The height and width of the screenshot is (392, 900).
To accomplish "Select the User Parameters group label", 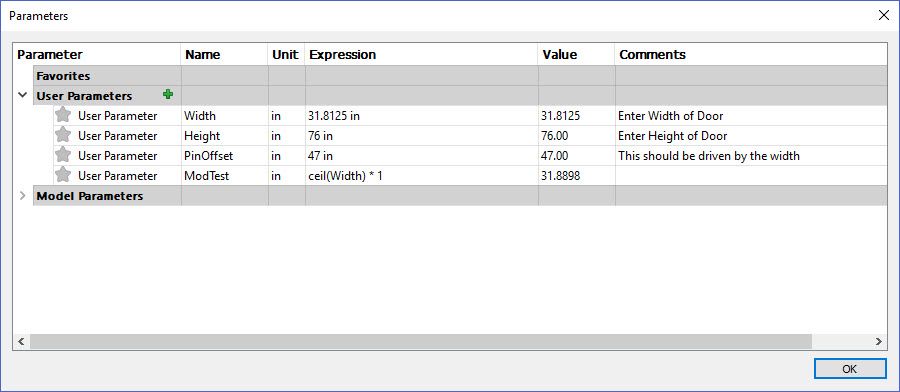I will tap(84, 96).
